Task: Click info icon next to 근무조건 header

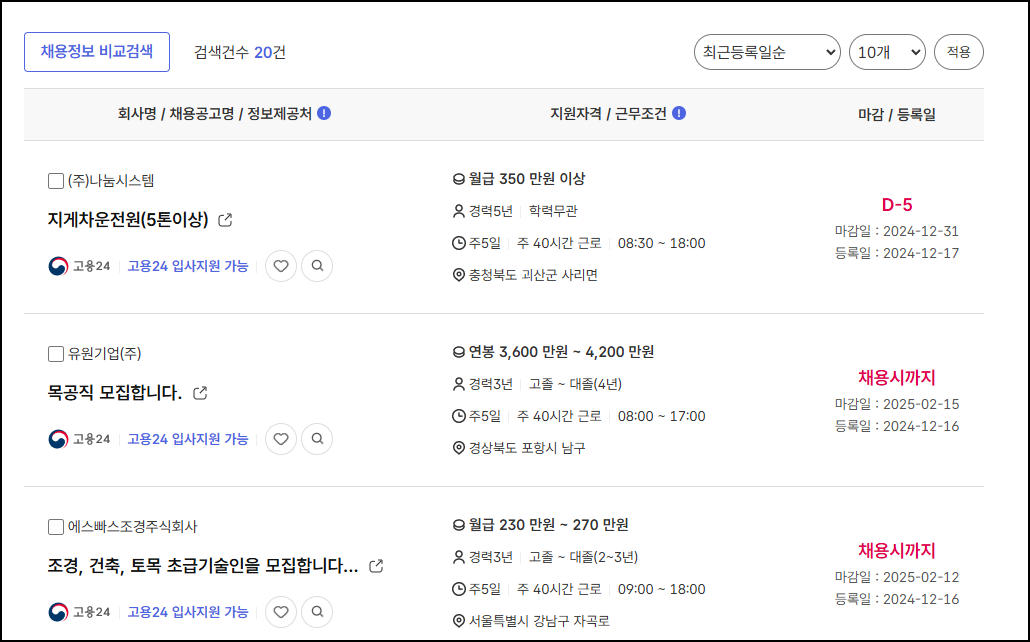Action: [x=679, y=113]
